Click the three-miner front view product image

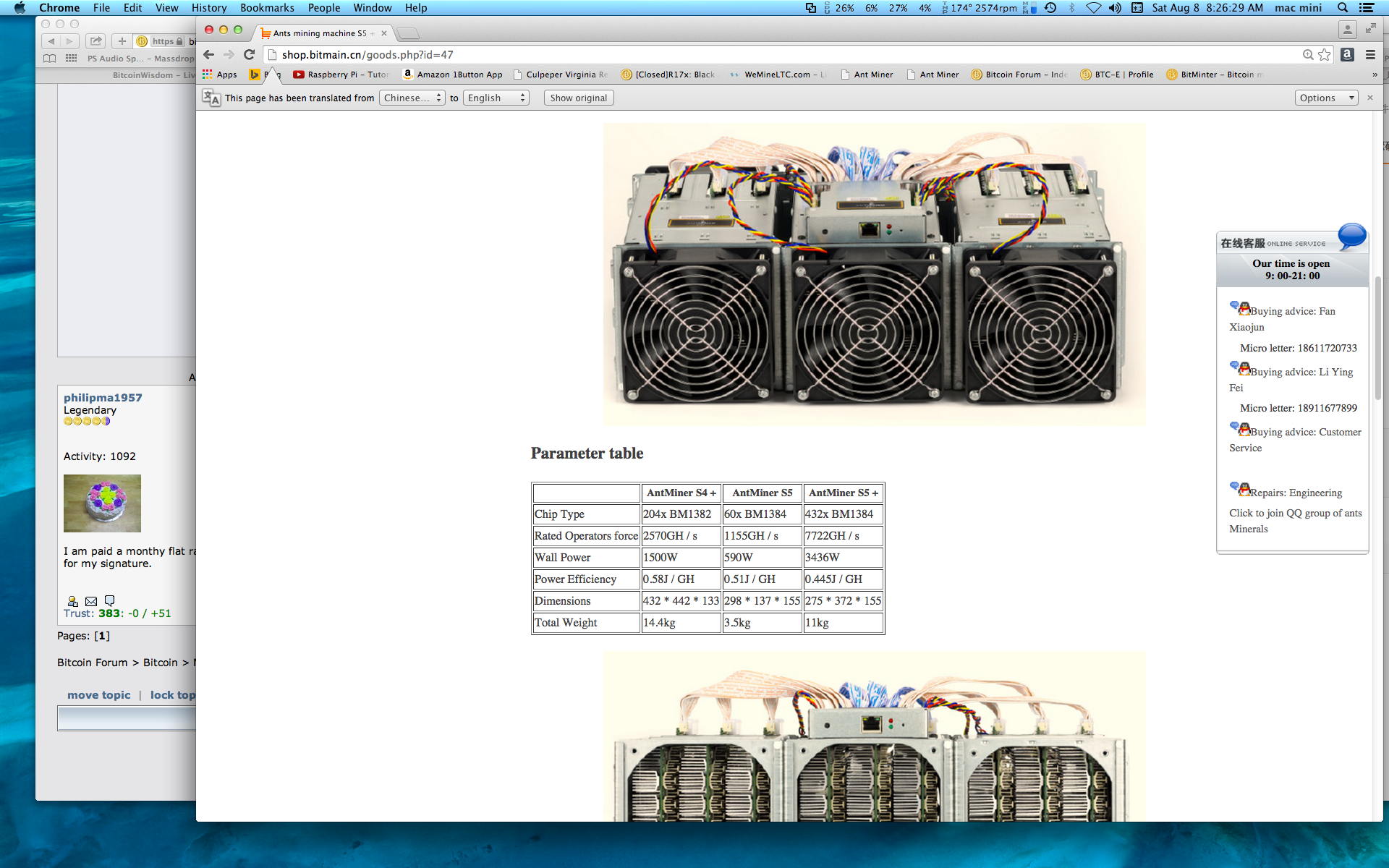coord(874,274)
